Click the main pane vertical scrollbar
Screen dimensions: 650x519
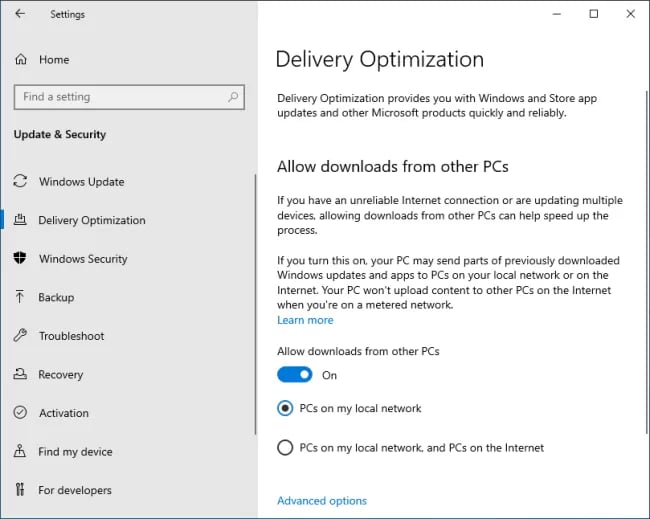coord(647,262)
